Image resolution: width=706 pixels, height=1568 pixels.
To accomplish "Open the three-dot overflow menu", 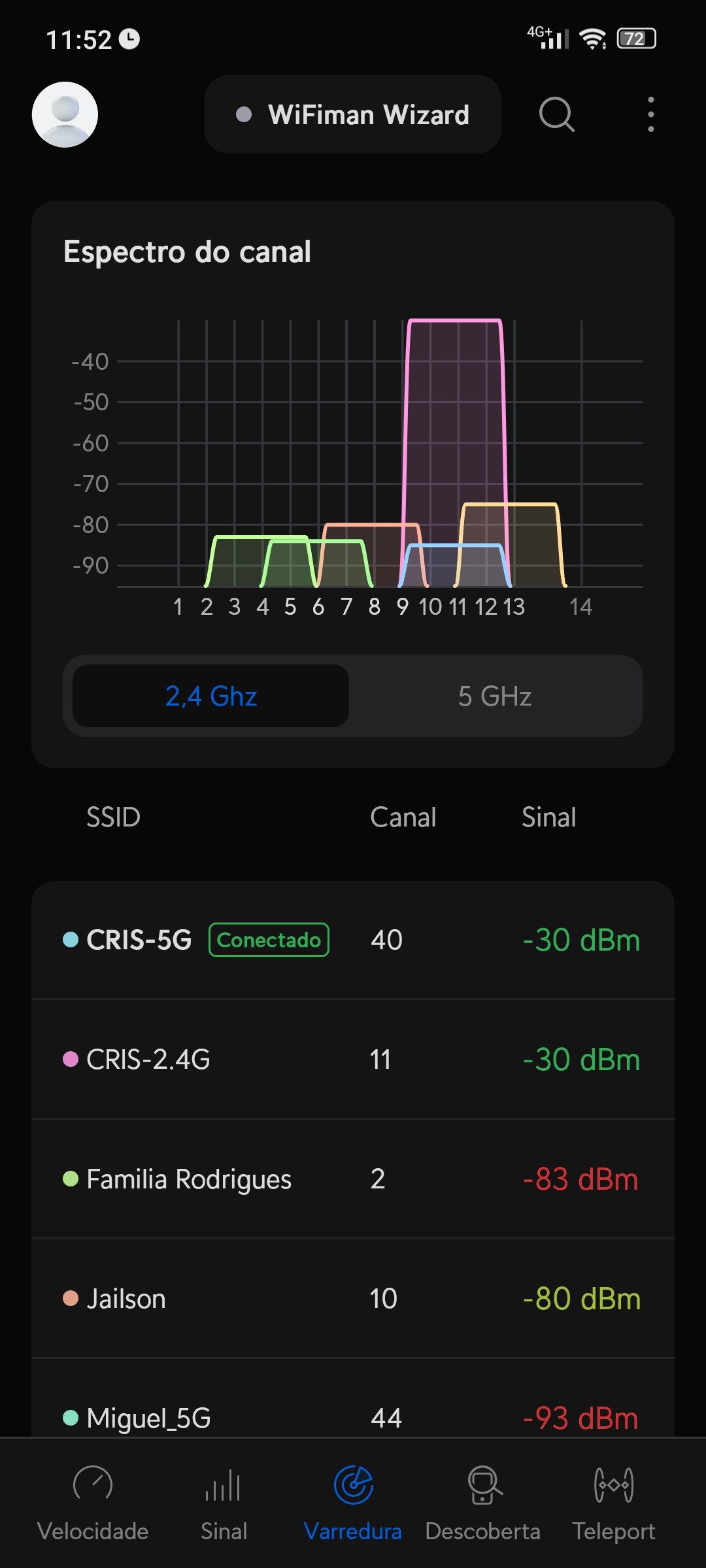I will coord(650,114).
